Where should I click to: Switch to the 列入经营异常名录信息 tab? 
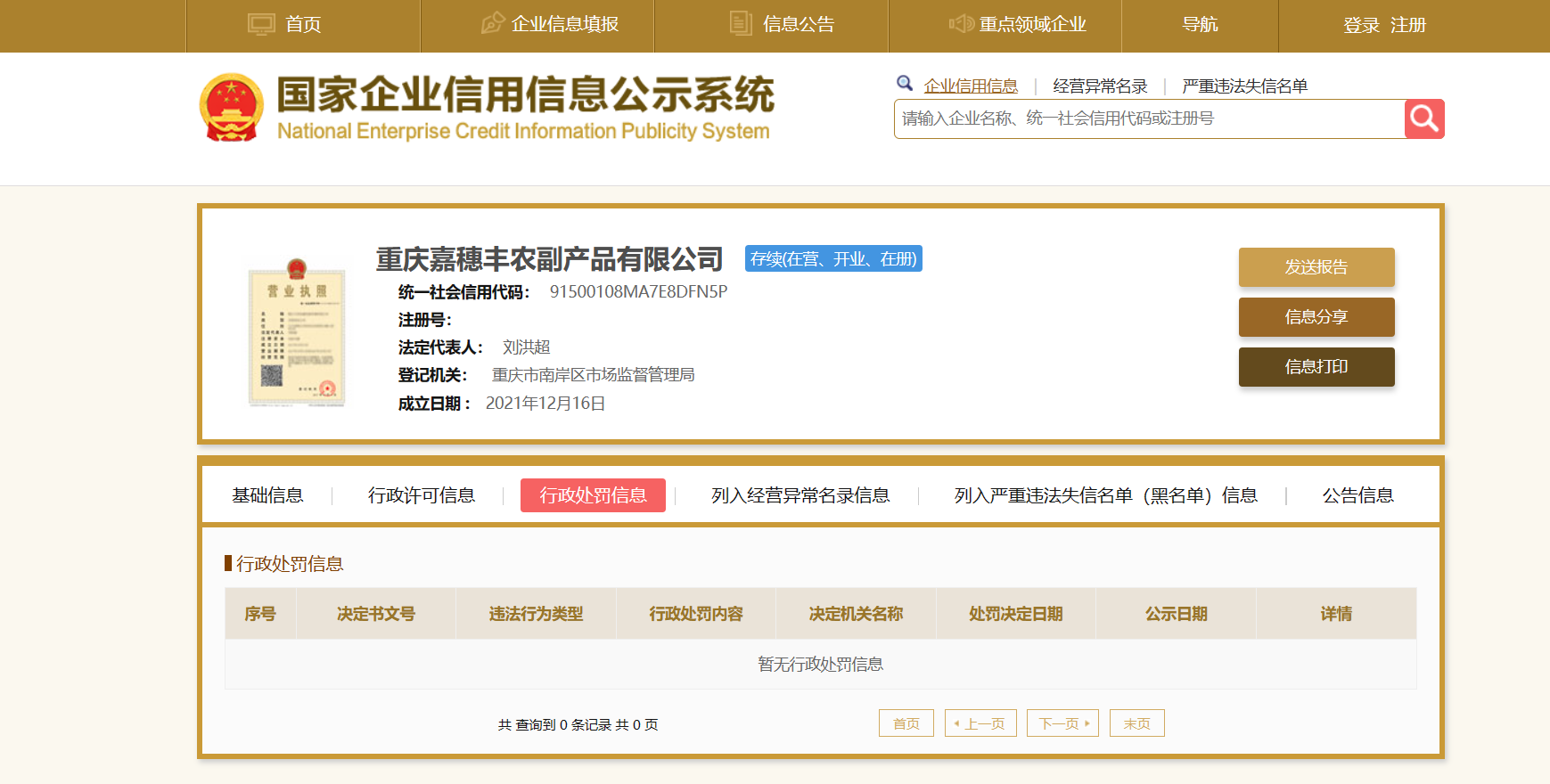pyautogui.click(x=800, y=495)
